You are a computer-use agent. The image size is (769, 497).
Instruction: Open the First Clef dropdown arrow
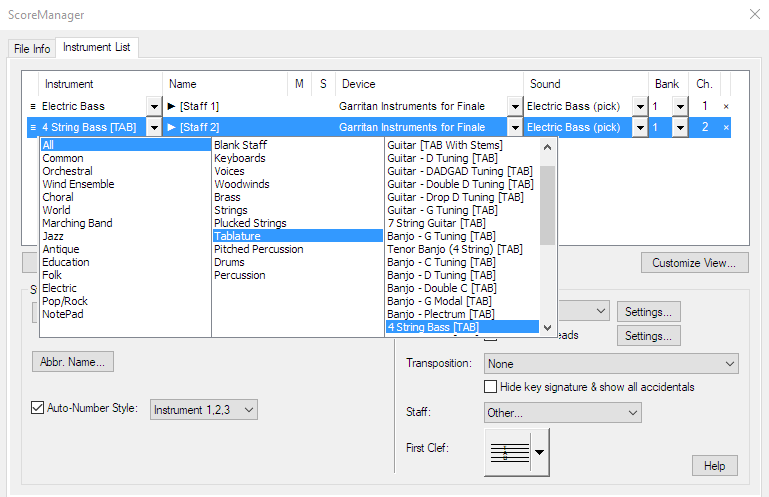(540, 452)
